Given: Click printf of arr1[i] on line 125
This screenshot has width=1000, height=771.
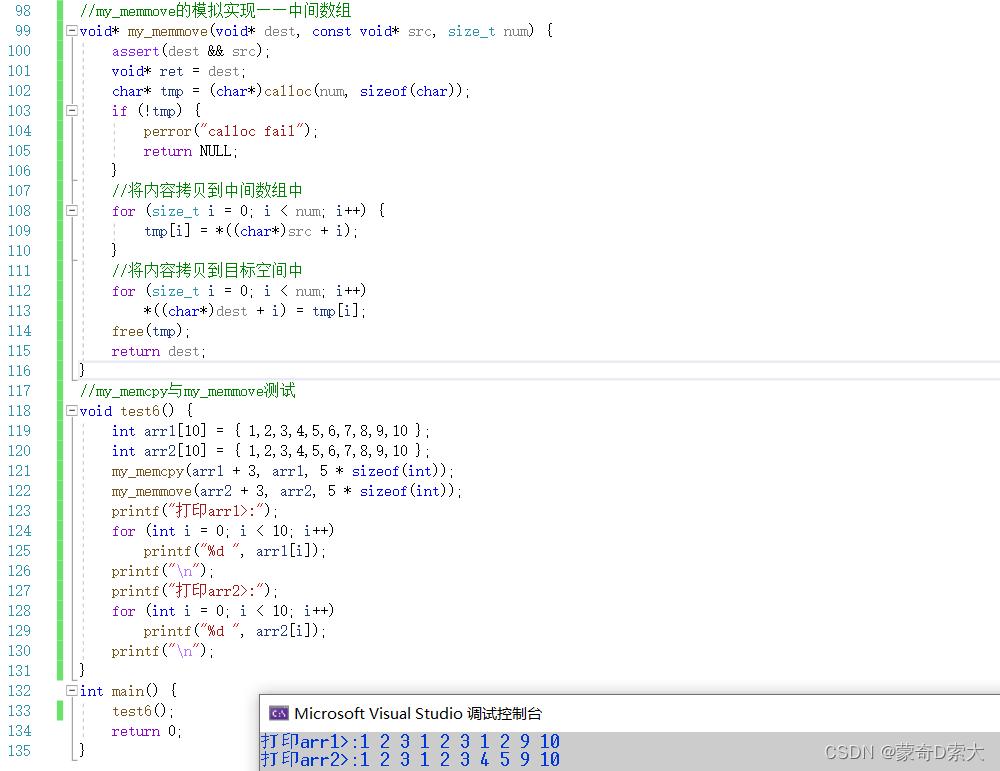Looking at the screenshot, I should 234,551.
